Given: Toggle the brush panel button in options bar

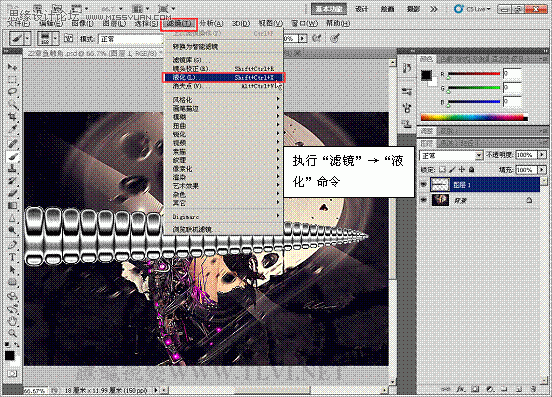Looking at the screenshot, I should 69,38.
